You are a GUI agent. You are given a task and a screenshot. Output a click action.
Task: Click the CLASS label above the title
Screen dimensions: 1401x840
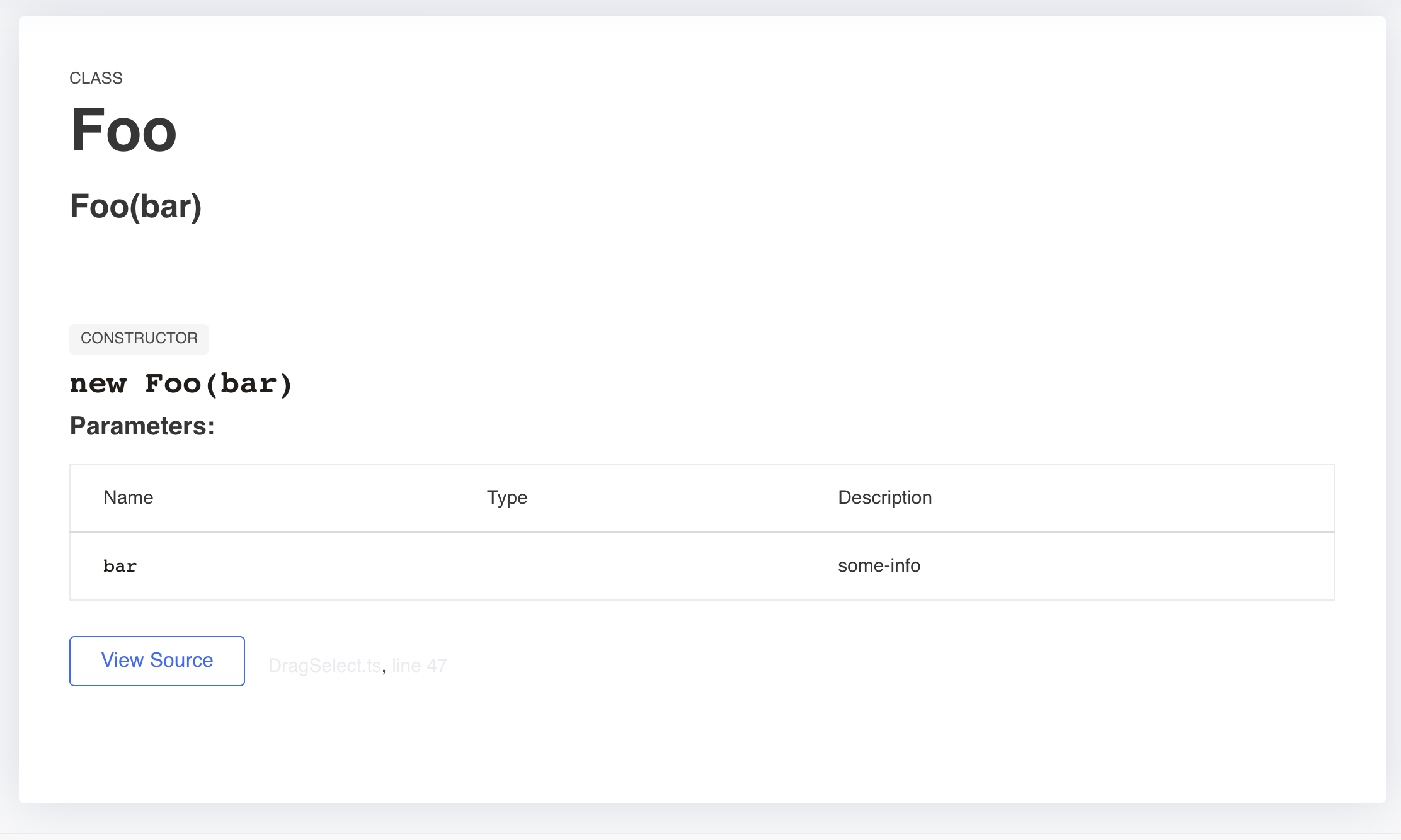(x=96, y=78)
